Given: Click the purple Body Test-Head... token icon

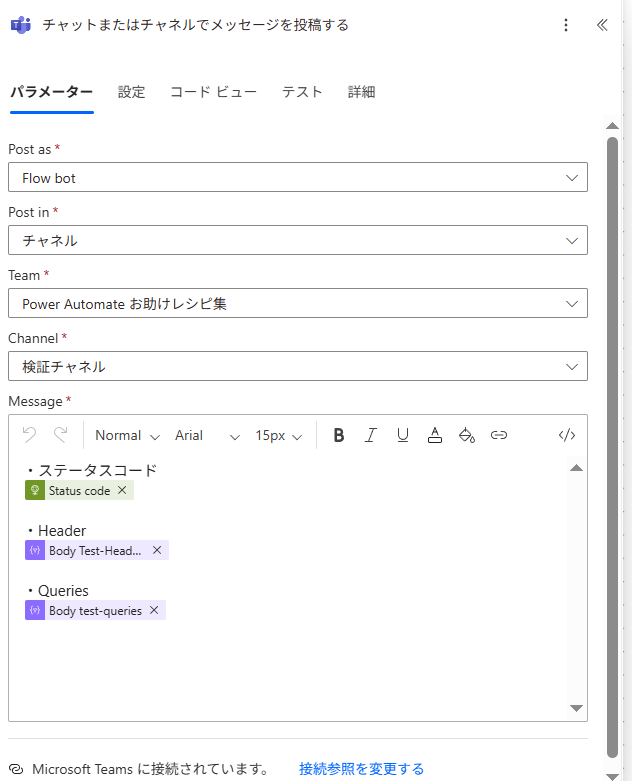Looking at the screenshot, I should coord(35,550).
